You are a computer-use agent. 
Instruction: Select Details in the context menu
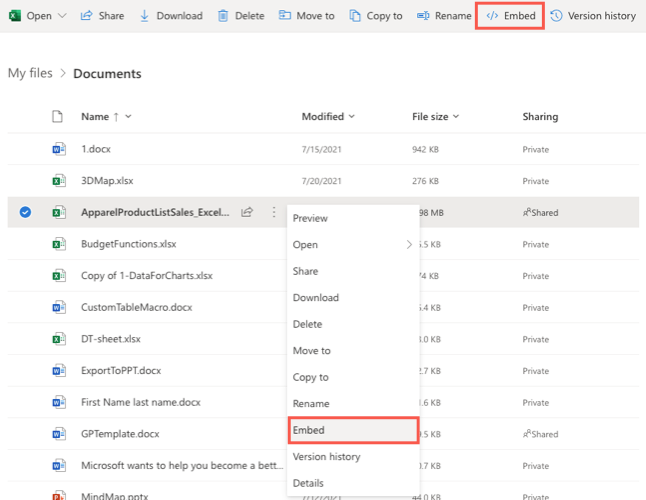(x=309, y=483)
